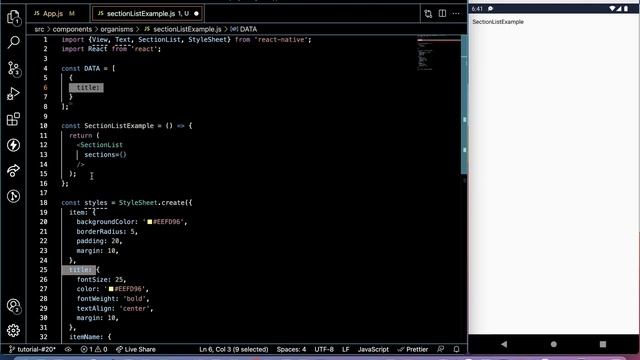Image resolution: width=640 pixels, height=360 pixels.
Task: Tap the notification icon in emulator status bar
Action: (490, 9)
